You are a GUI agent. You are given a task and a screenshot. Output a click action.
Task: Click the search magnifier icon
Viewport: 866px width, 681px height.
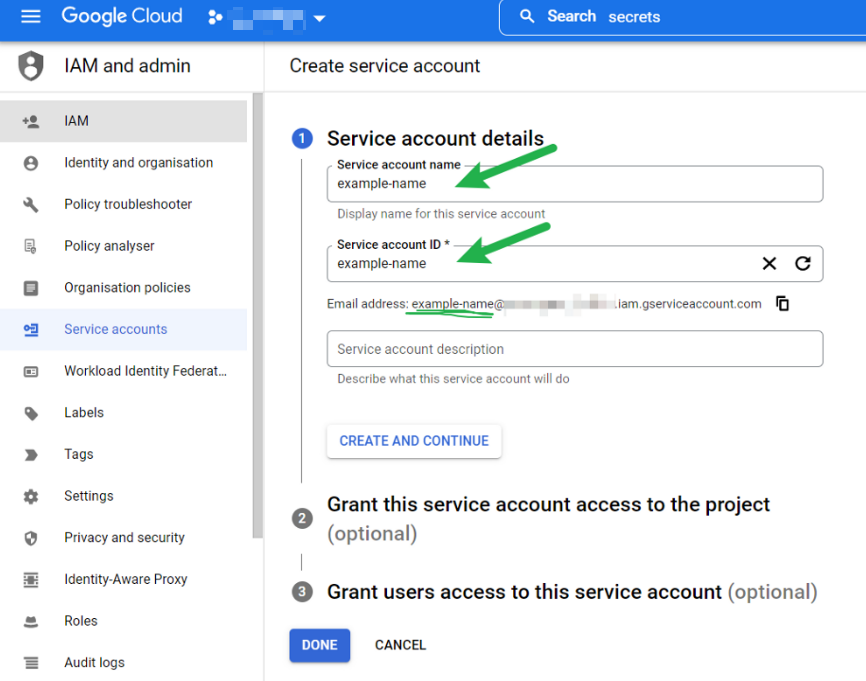pos(527,17)
